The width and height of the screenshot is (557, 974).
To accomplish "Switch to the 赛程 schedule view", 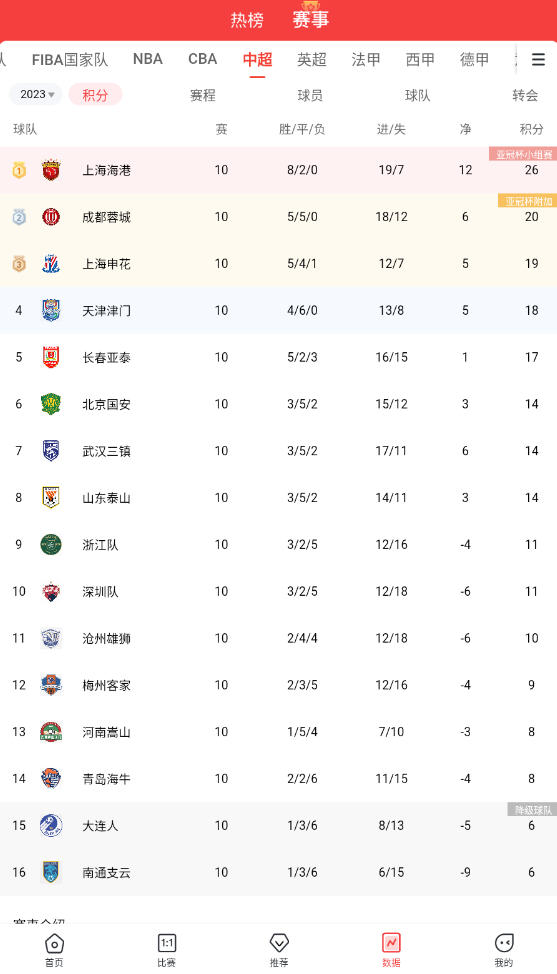I will 202,95.
